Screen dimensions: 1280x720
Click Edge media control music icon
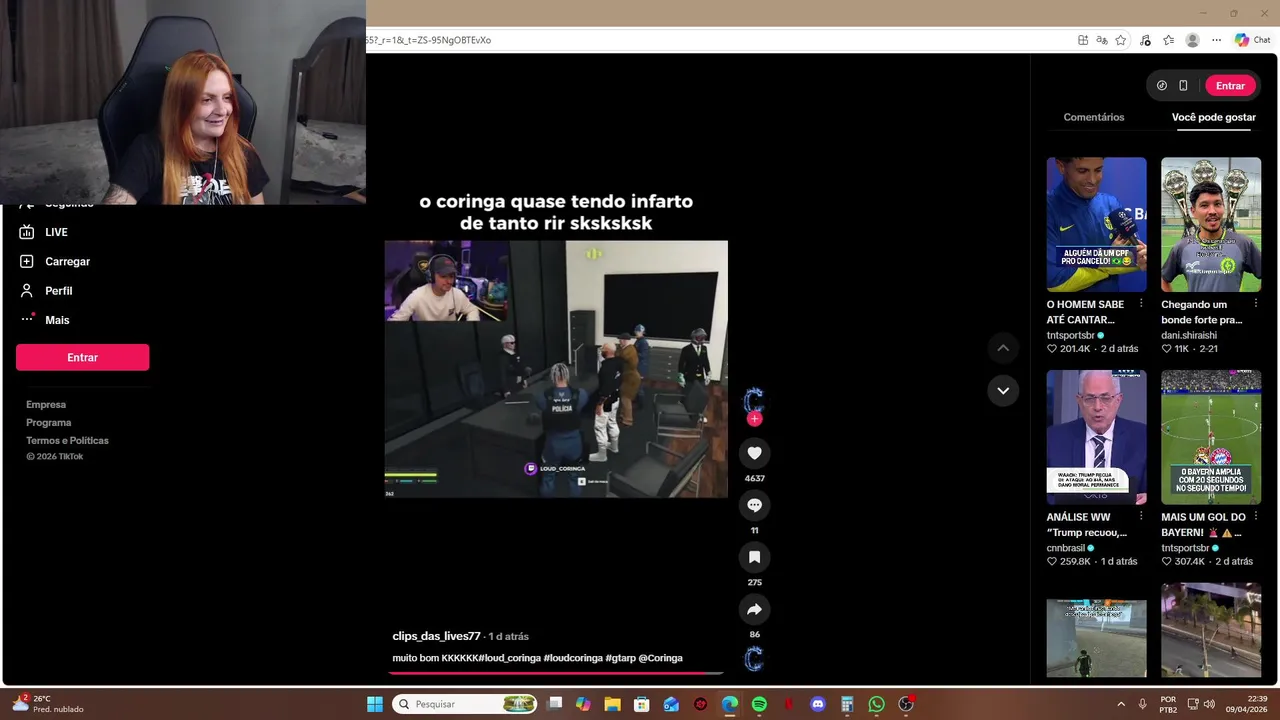point(1145,40)
